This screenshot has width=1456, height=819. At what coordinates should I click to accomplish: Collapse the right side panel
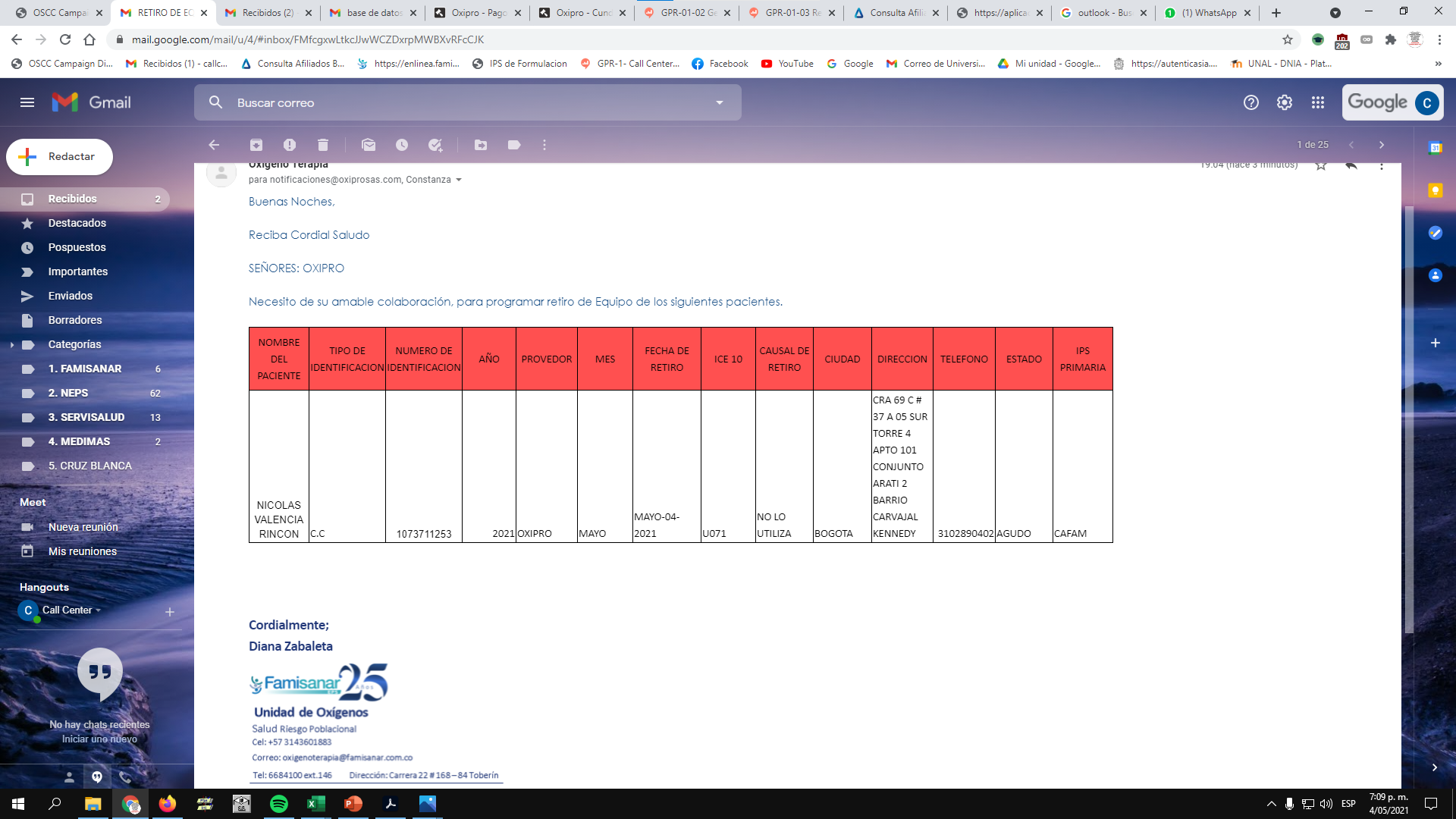[1435, 767]
